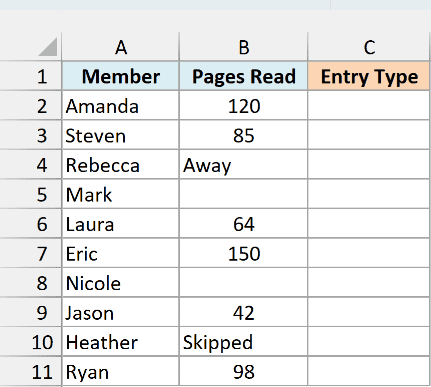431x387 pixels.
Task: Select the cell containing 'Heather'
Action: pyautogui.click(x=121, y=342)
